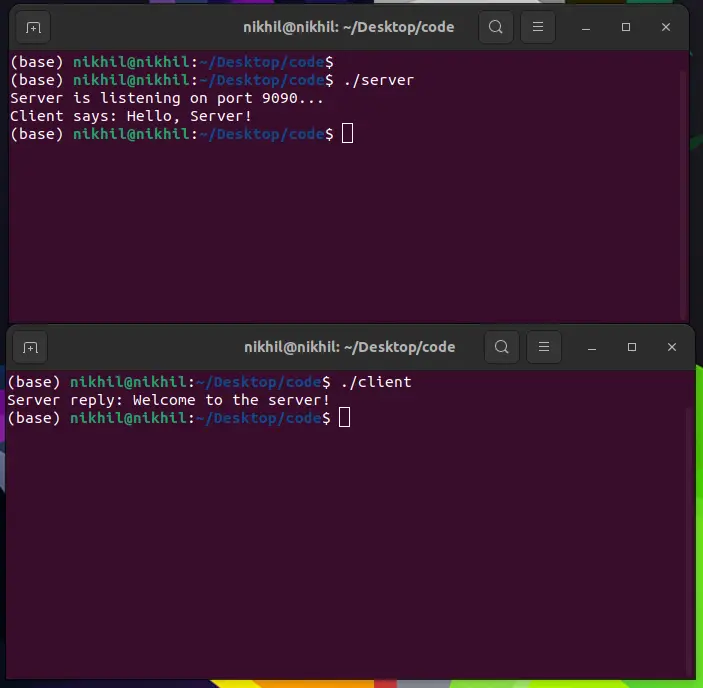Image resolution: width=703 pixels, height=688 pixels.
Task: Click the client terminal window title text
Action: pyautogui.click(x=349, y=347)
